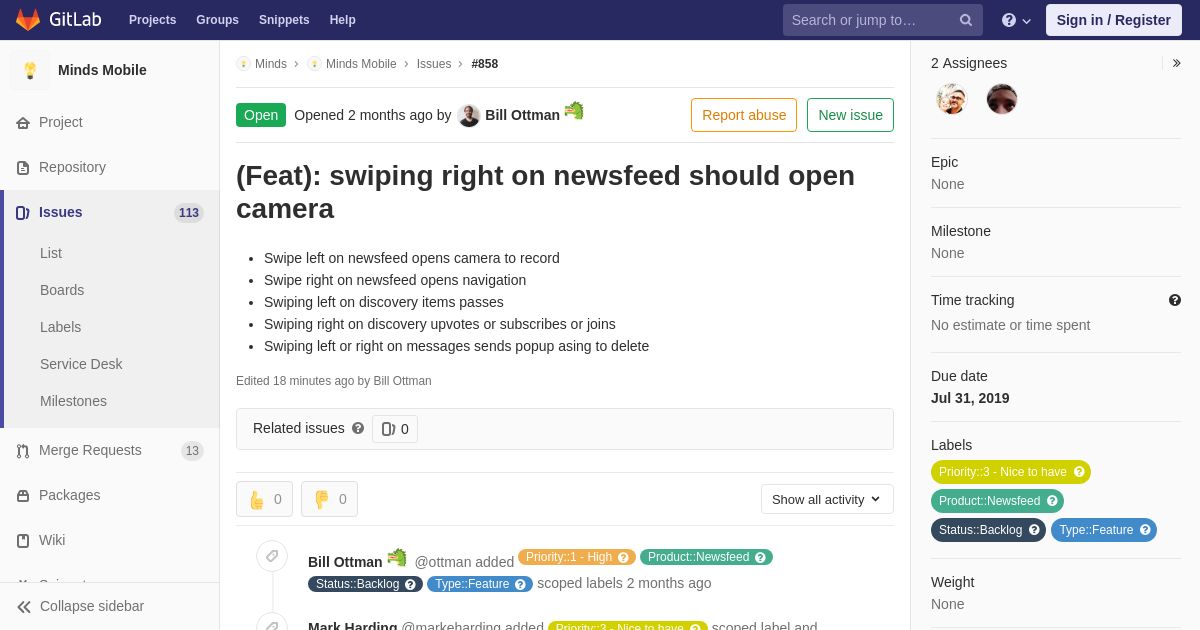Click the Report abuse button
1200x630 pixels.
pyautogui.click(x=744, y=115)
